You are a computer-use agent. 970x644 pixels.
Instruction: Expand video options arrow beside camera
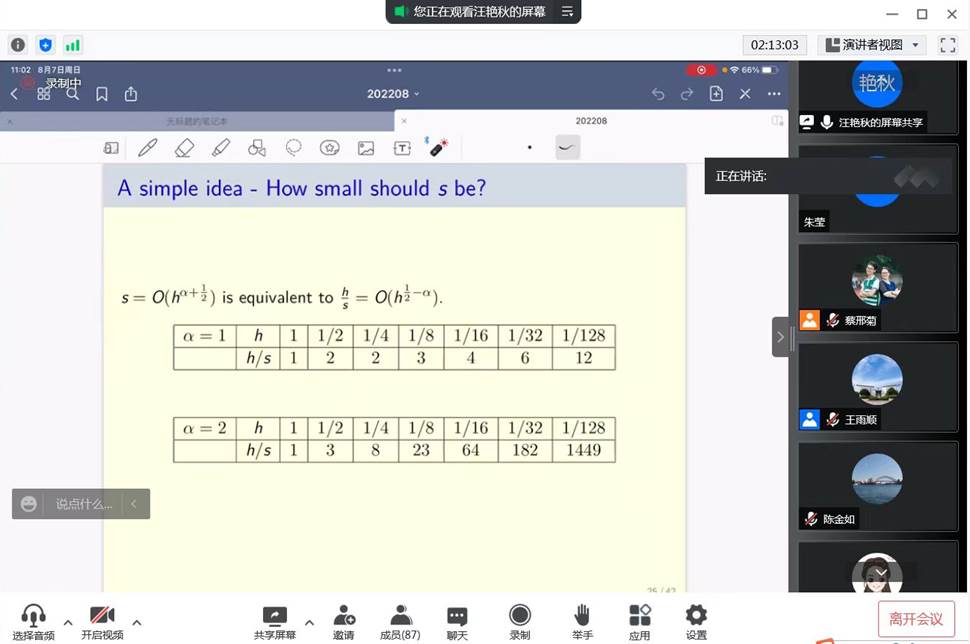[137, 622]
